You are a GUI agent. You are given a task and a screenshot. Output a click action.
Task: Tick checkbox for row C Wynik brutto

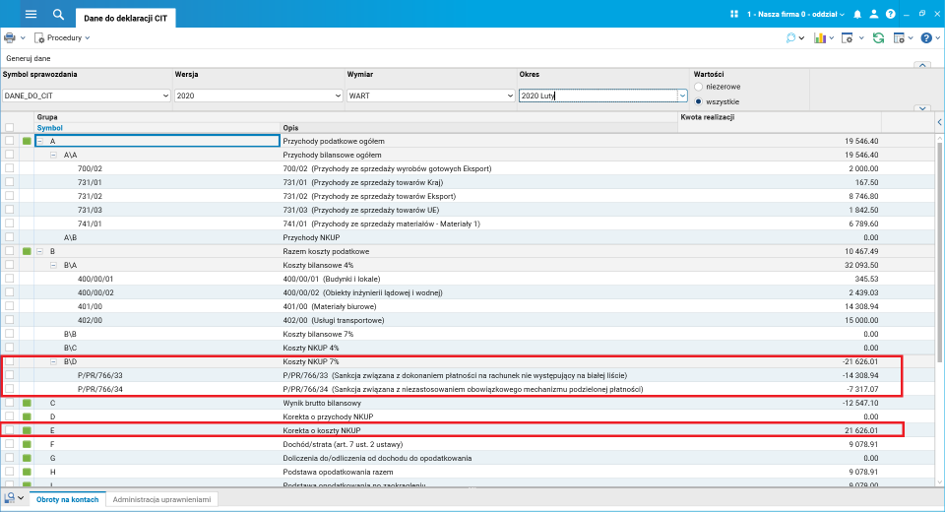pos(9,403)
